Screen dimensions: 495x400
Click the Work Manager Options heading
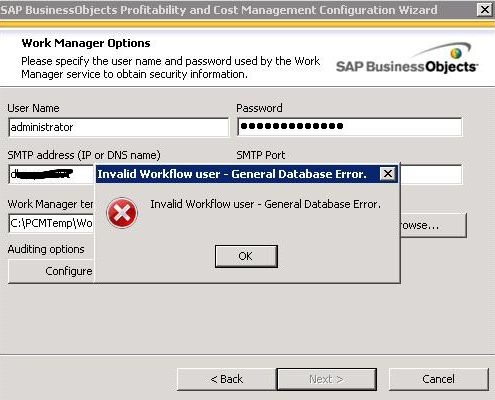click(x=86, y=43)
